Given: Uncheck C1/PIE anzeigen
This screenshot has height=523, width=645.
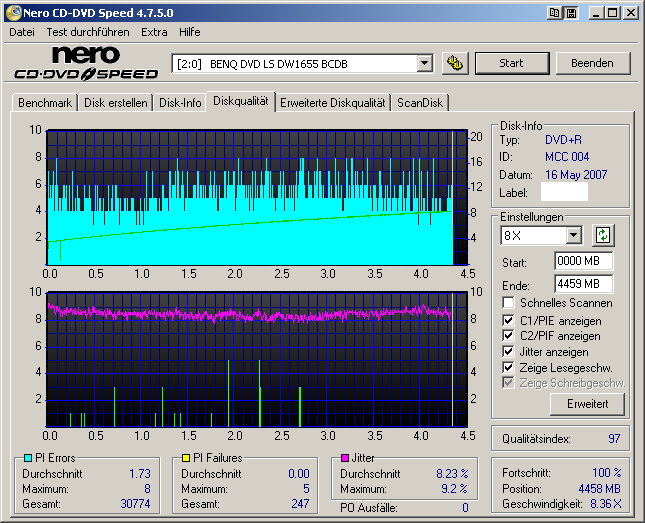Looking at the screenshot, I should 510,320.
